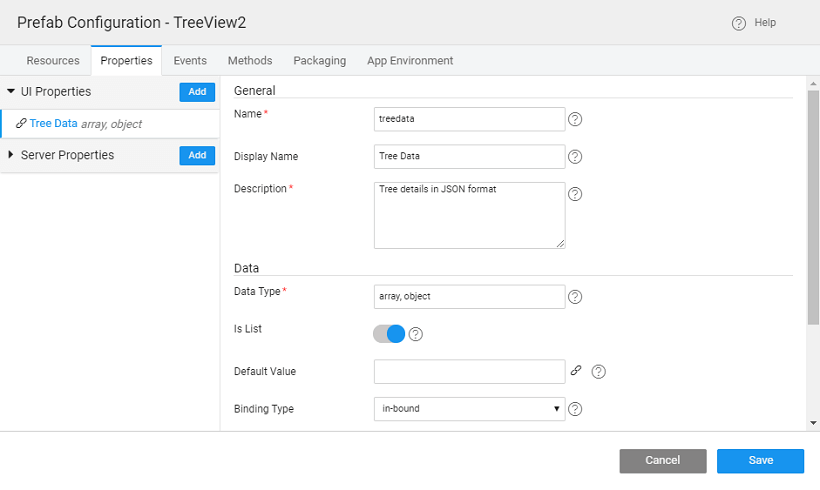
Task: Click the help icon beside Data Type
Action: pyautogui.click(x=575, y=297)
